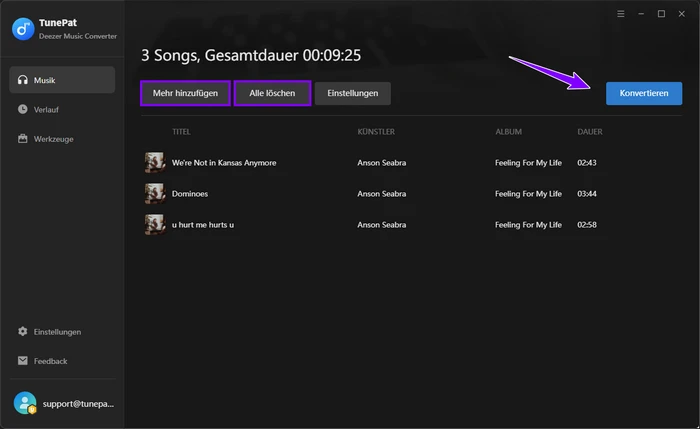Click the TunePat logo icon
This screenshot has height=429, width=700.
pyautogui.click(x=23, y=29)
